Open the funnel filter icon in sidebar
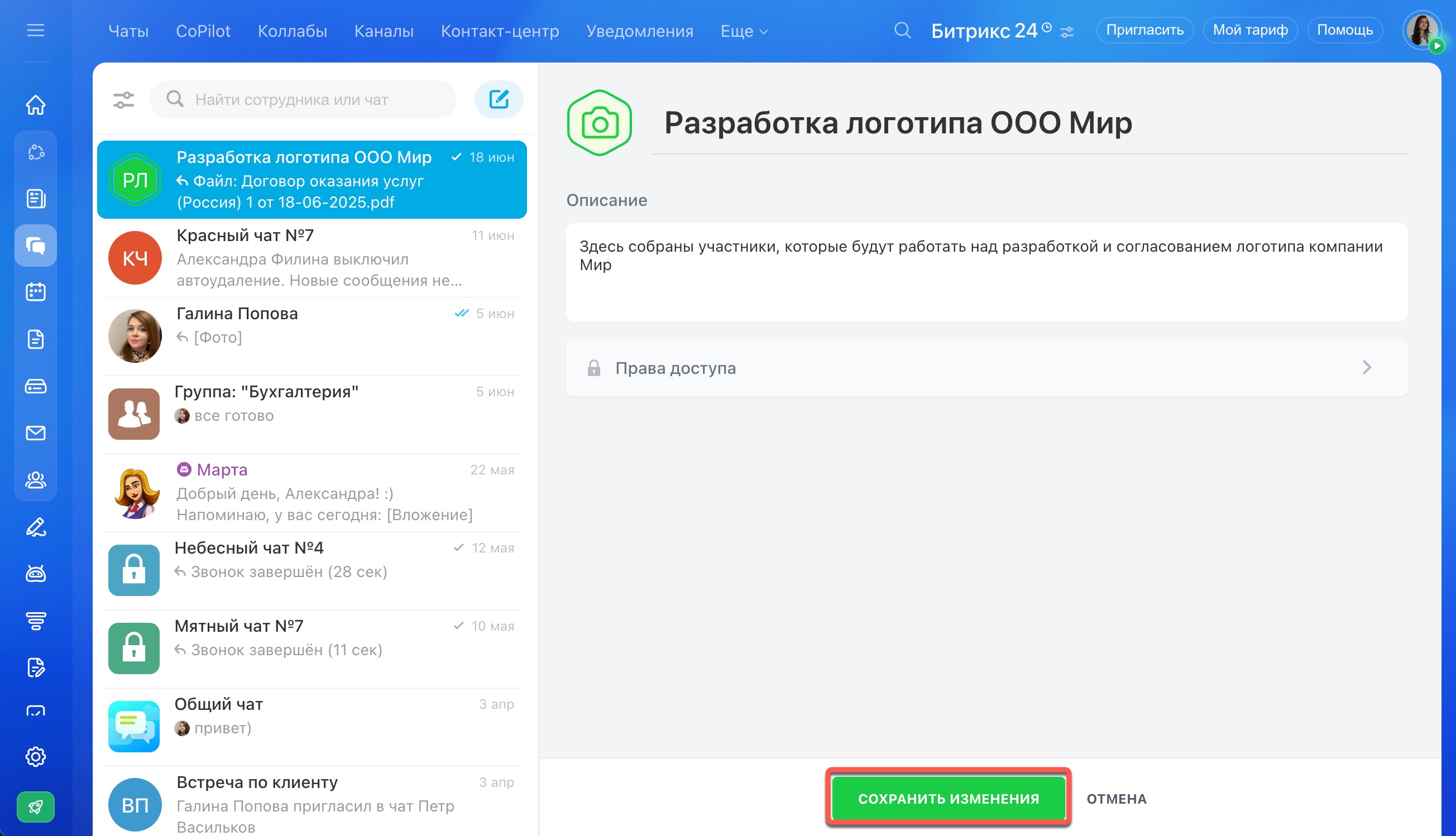 (x=36, y=621)
